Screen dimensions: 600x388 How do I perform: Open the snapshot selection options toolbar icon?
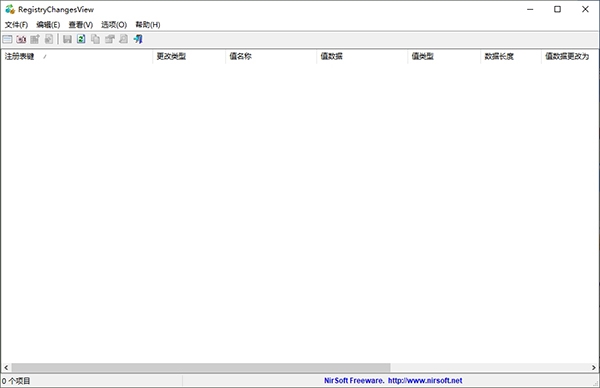[x=8, y=39]
